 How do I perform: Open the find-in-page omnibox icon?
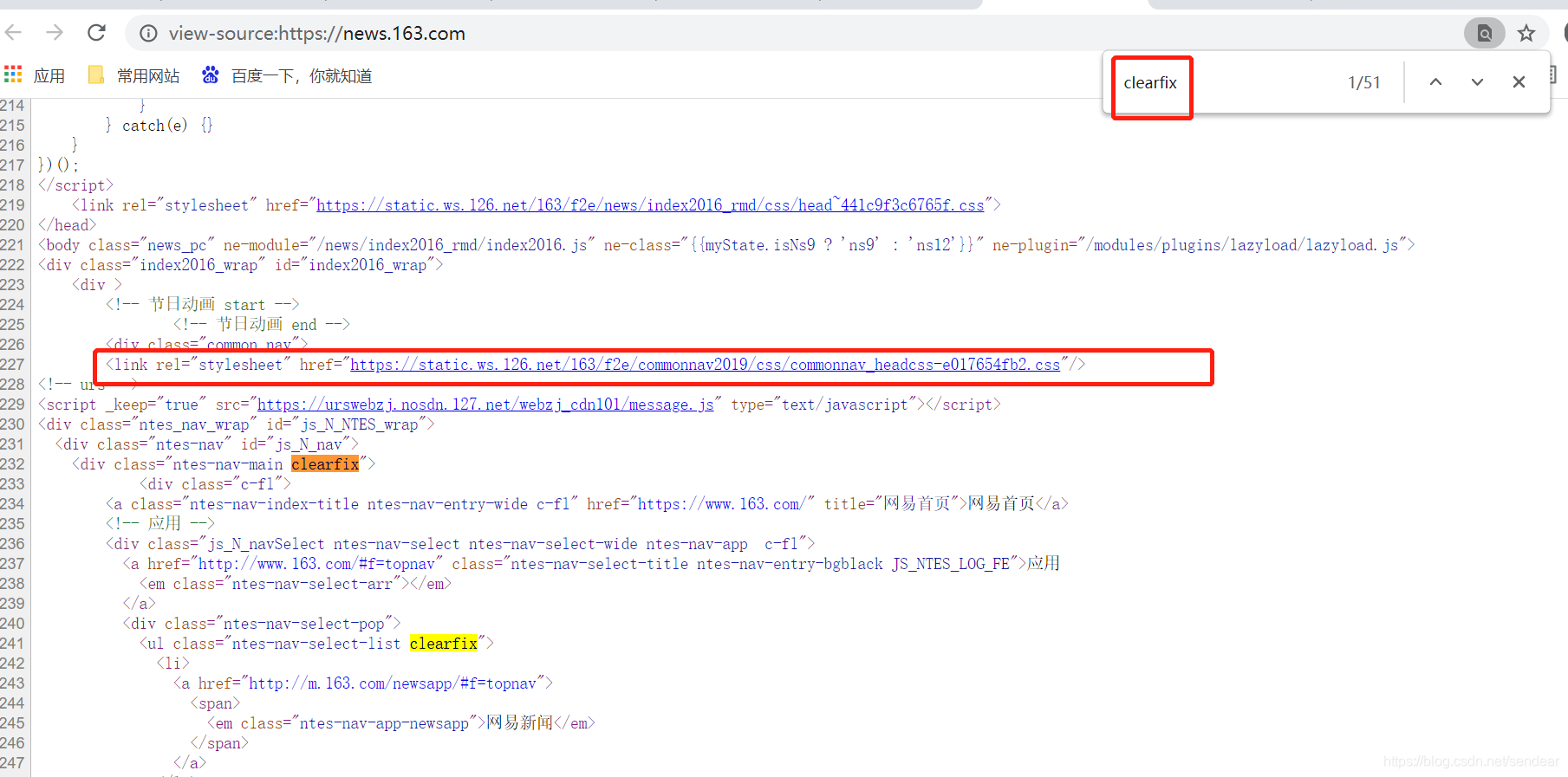1485,34
